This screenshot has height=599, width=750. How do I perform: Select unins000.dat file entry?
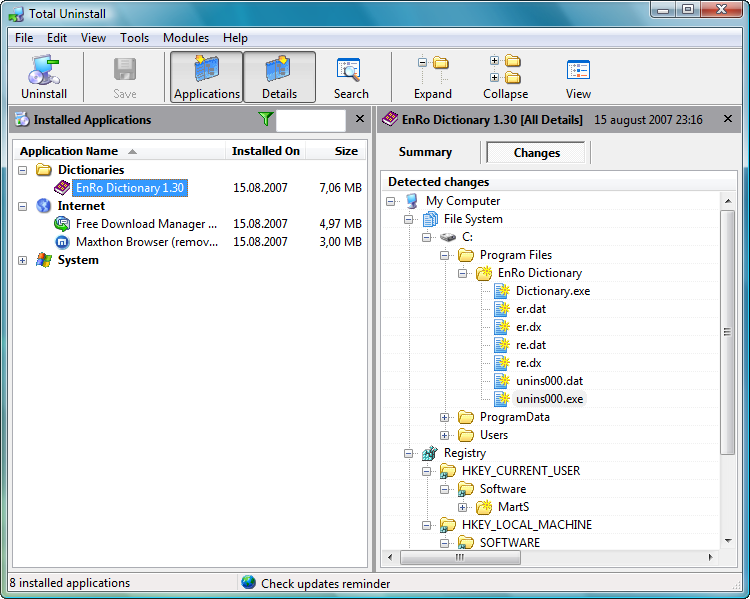(x=550, y=381)
